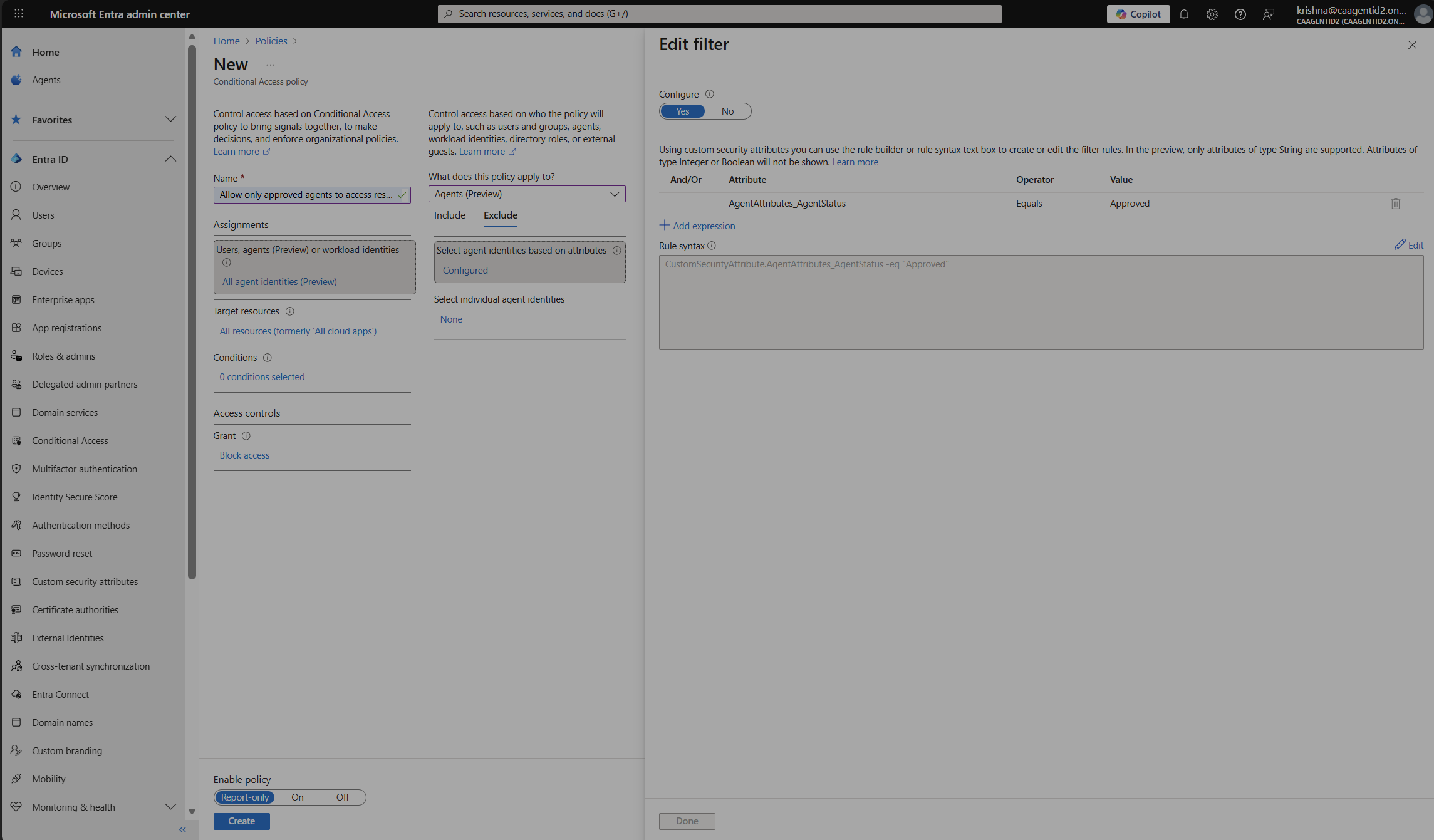The image size is (1434, 840).
Task: Open Entra Connect in sidebar
Action: (60, 695)
